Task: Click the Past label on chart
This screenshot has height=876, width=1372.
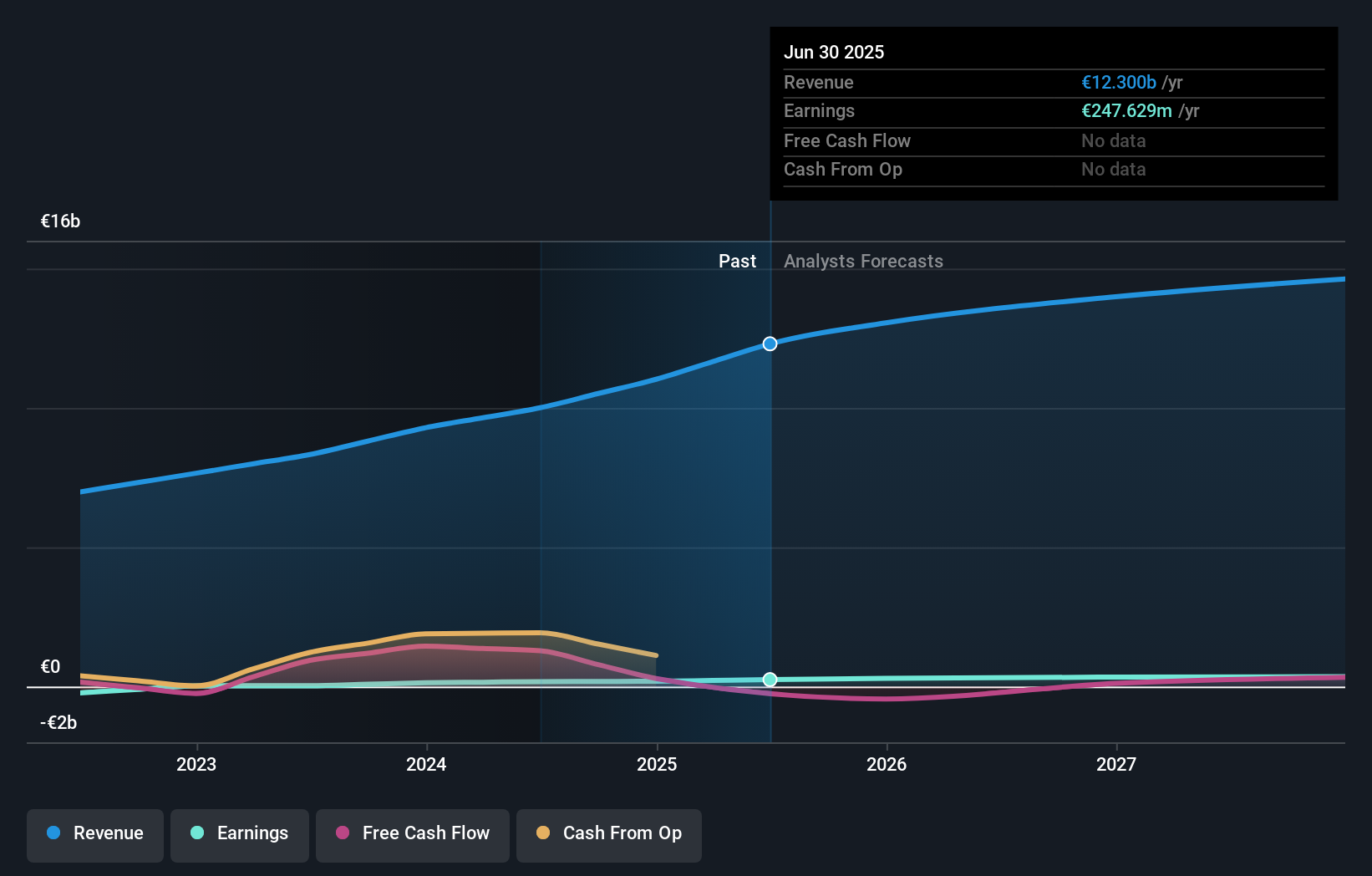Action: [x=737, y=261]
